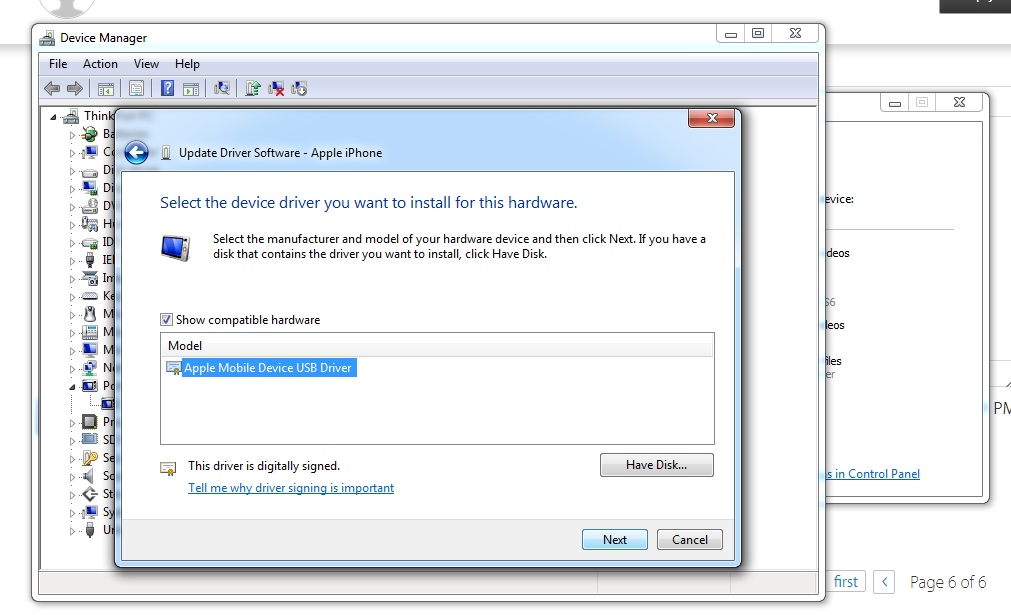
Task: Click the Disable device toolbar icon with down arrow
Action: (299, 88)
